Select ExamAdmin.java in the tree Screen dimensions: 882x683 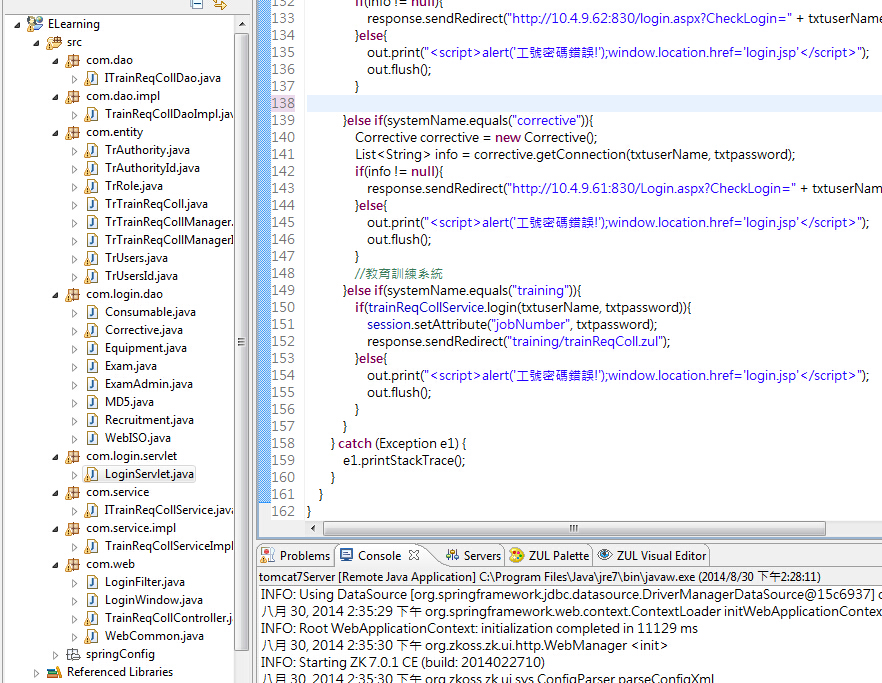point(148,384)
